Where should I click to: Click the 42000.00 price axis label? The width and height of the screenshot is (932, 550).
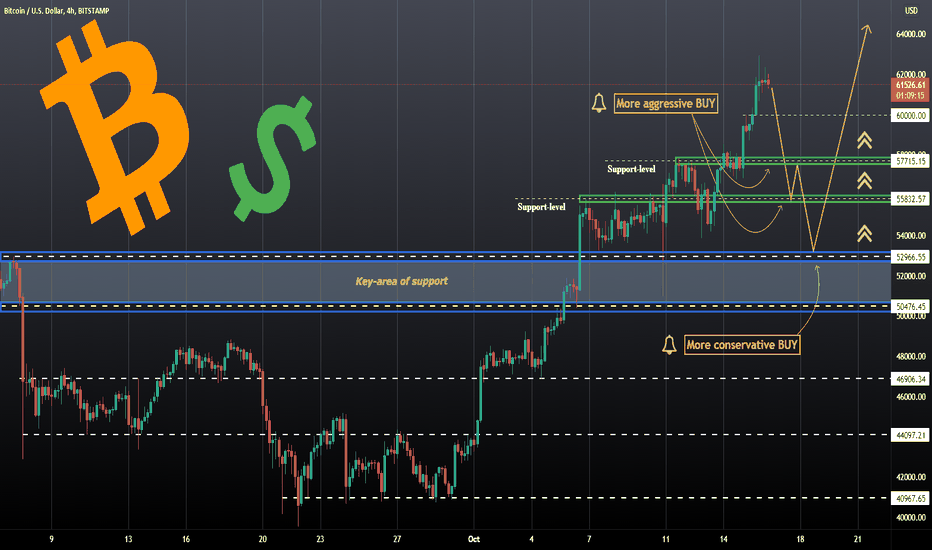click(911, 477)
